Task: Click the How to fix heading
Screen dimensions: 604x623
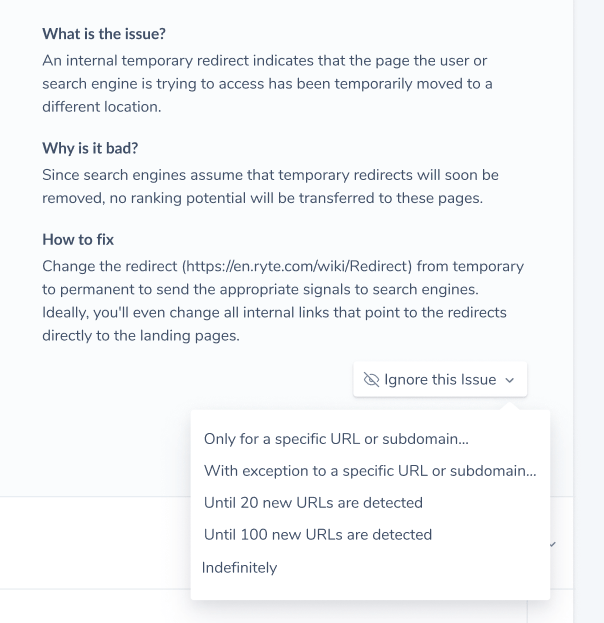Action: coord(78,240)
